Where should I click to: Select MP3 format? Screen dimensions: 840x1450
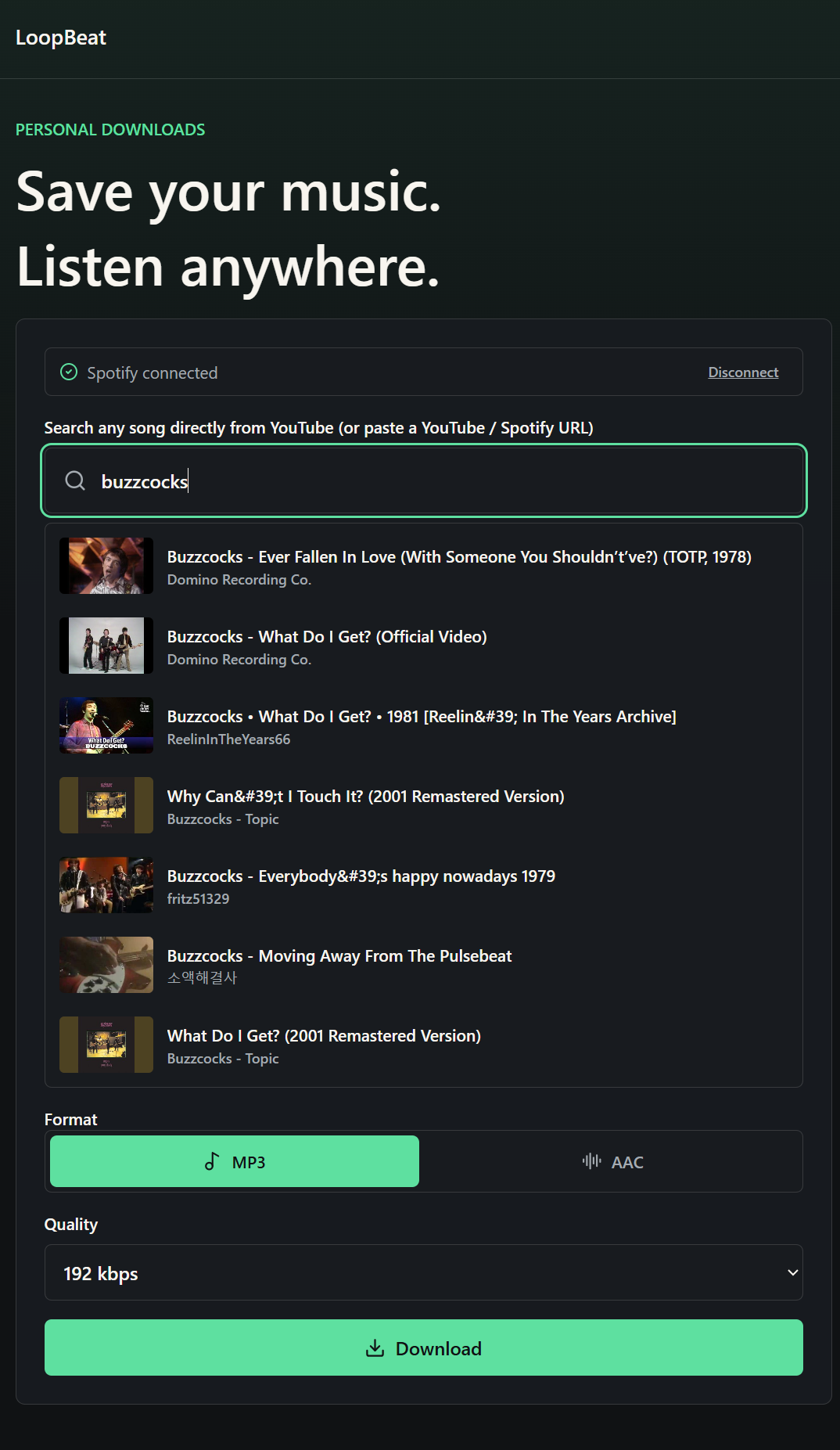click(x=235, y=1161)
